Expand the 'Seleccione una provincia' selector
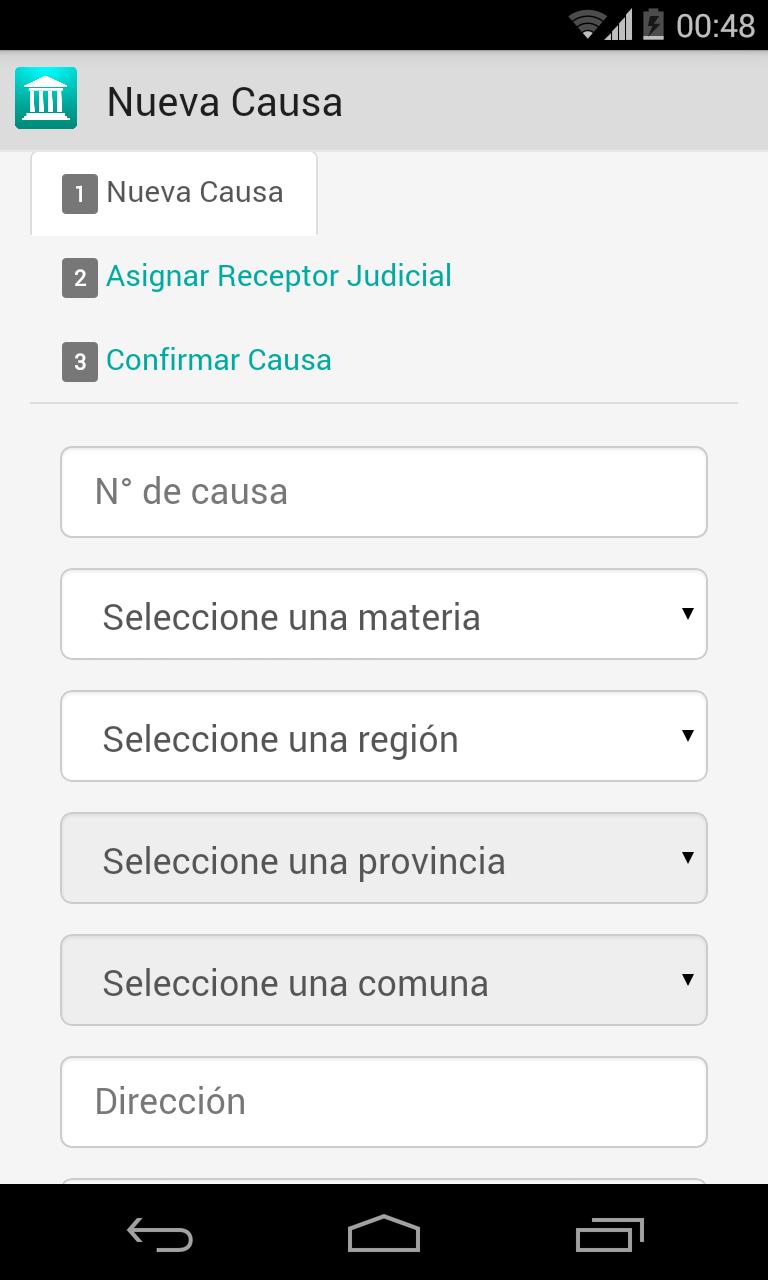Image resolution: width=768 pixels, height=1280 pixels. click(x=383, y=858)
